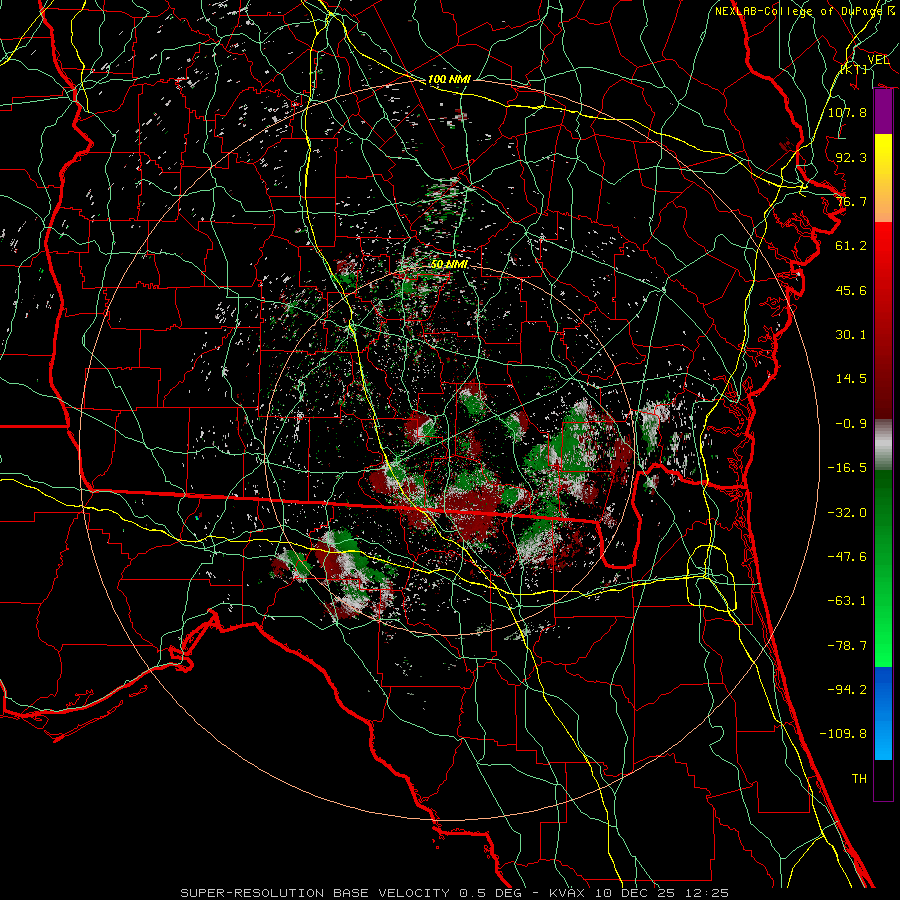Select the 14.5 legend value
This screenshot has width=900, height=900.
pos(851,379)
